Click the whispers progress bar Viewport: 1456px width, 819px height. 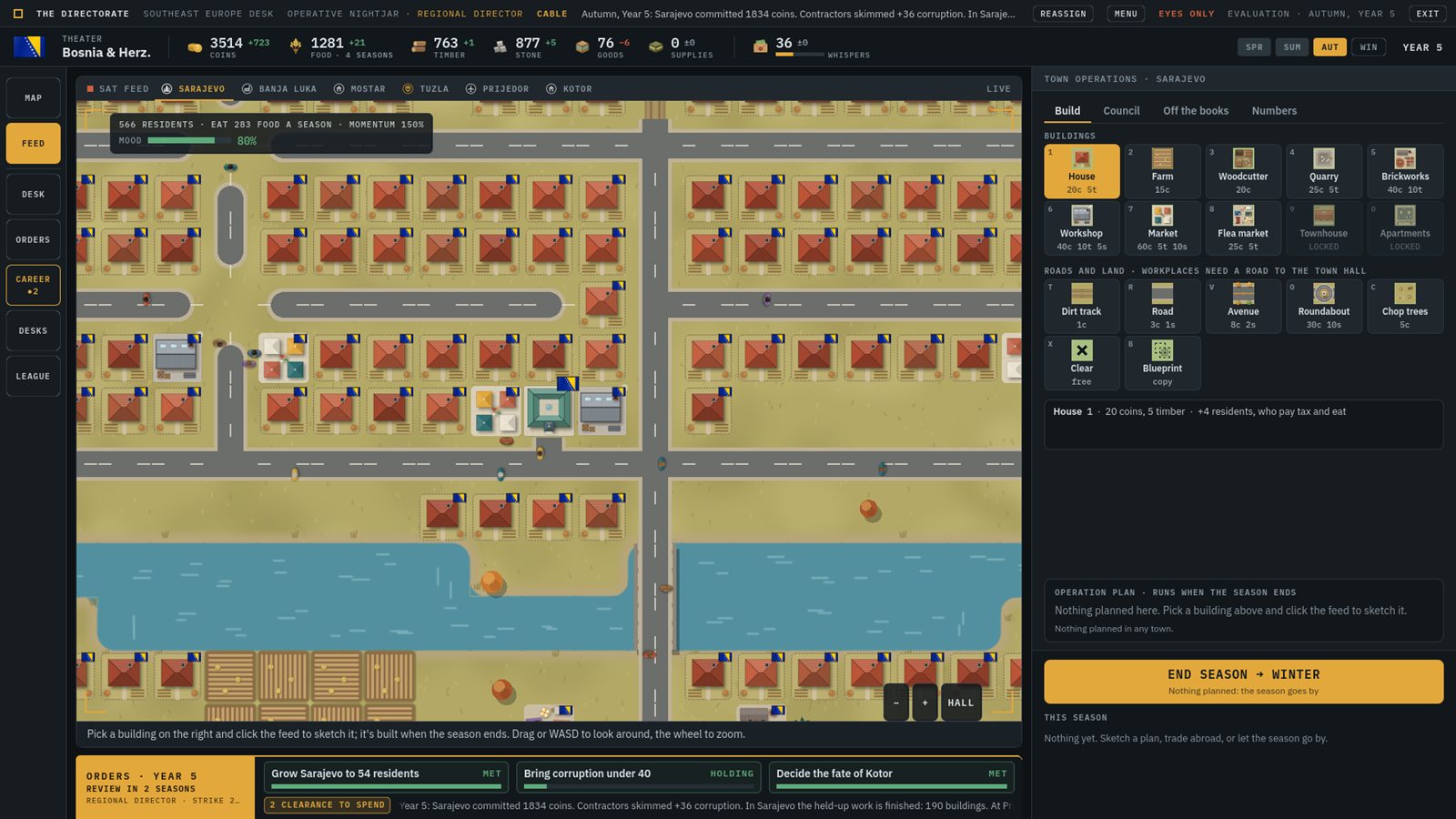coord(799,55)
